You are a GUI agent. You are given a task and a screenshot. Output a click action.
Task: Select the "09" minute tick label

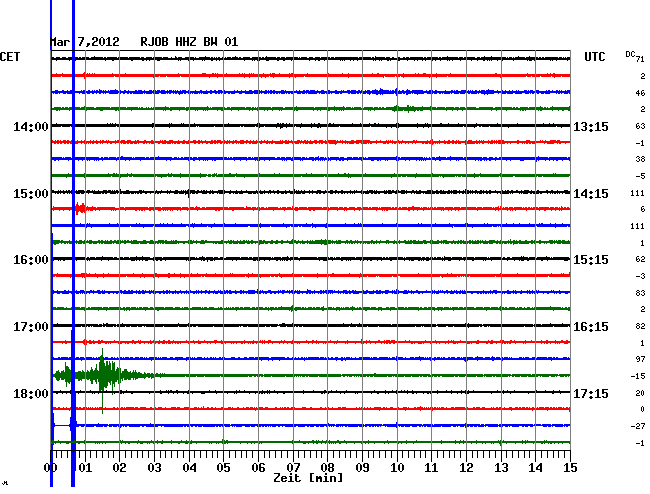pos(362,468)
